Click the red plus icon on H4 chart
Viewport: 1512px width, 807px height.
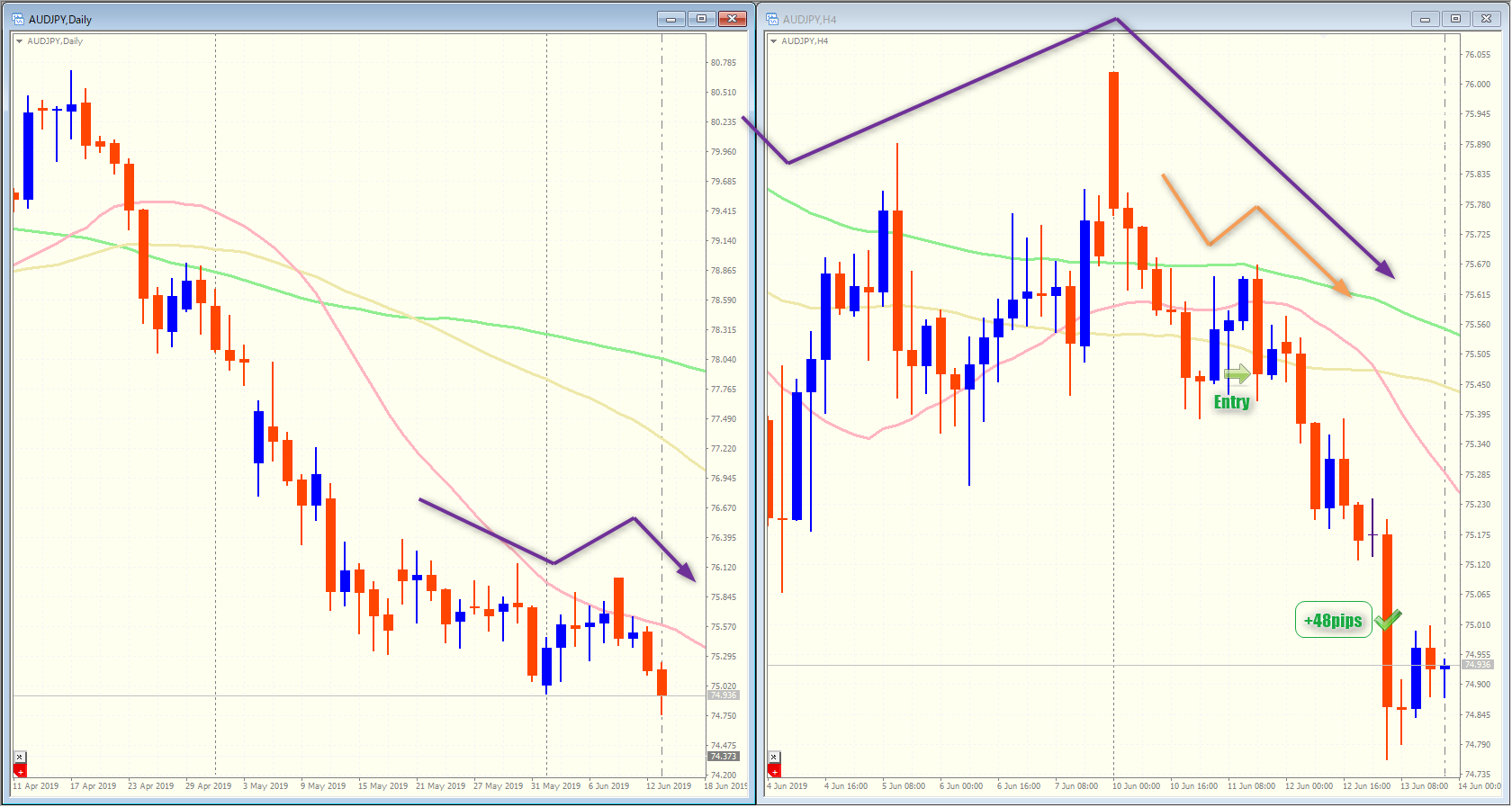click(774, 771)
